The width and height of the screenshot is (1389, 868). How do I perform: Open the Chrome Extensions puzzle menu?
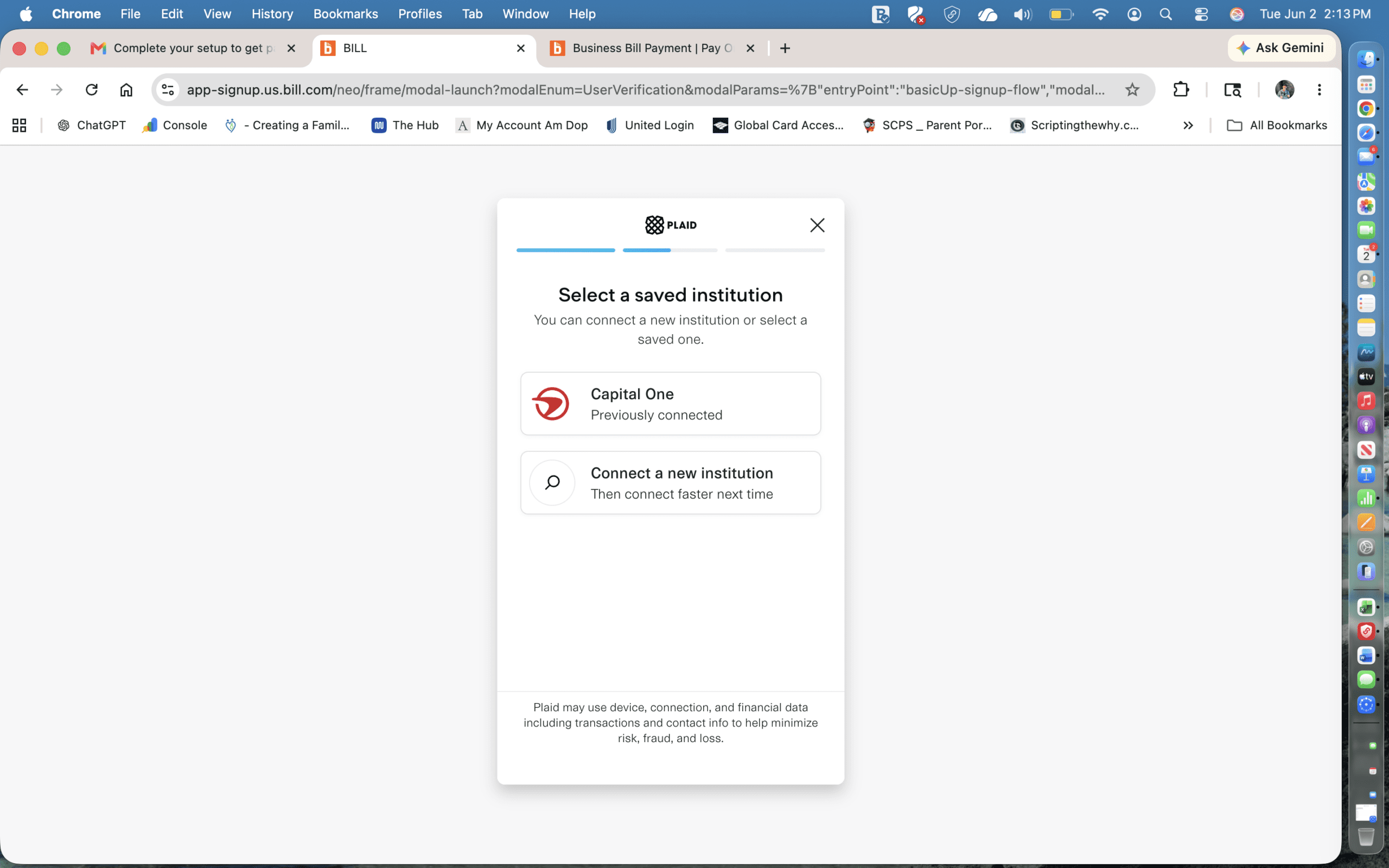(x=1181, y=90)
